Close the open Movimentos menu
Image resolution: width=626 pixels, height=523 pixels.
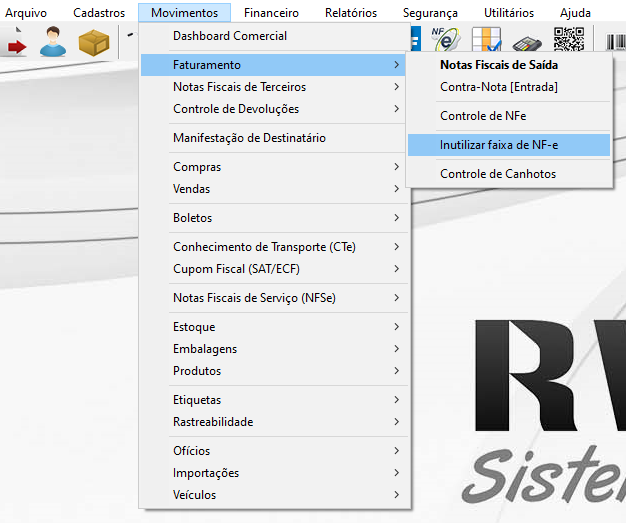coord(184,13)
